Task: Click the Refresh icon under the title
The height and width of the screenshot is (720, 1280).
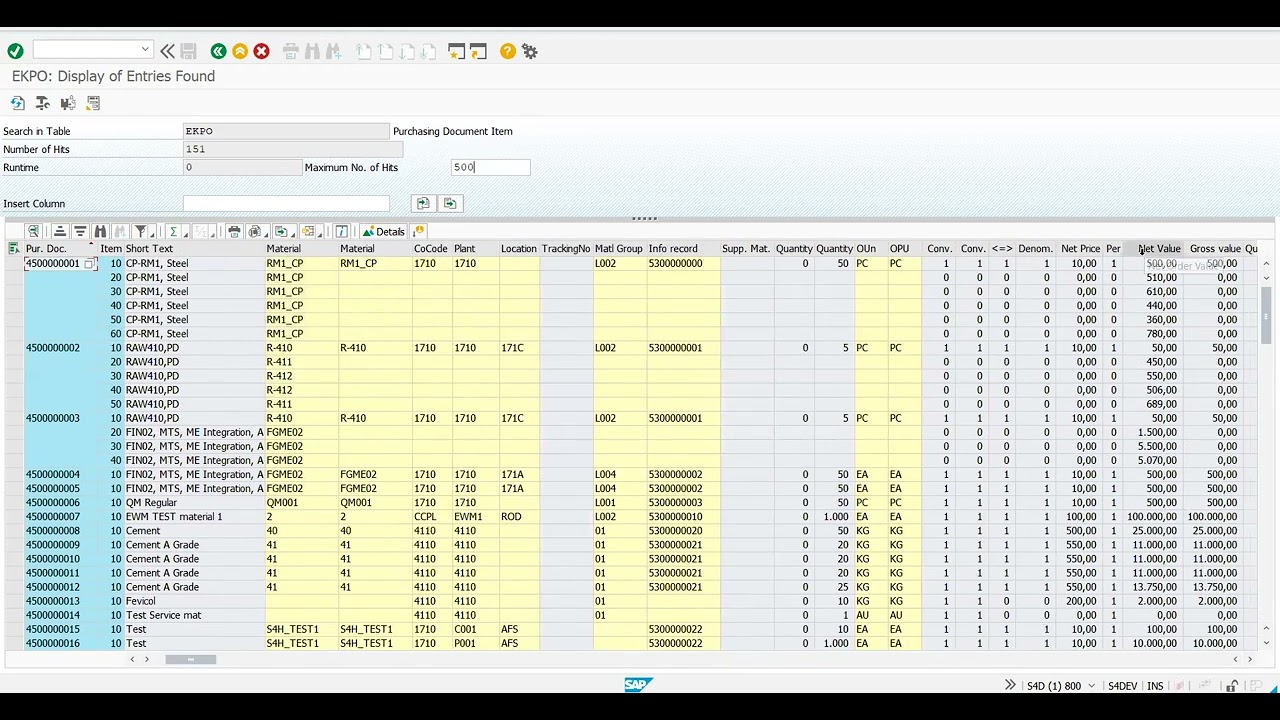Action: pos(17,103)
